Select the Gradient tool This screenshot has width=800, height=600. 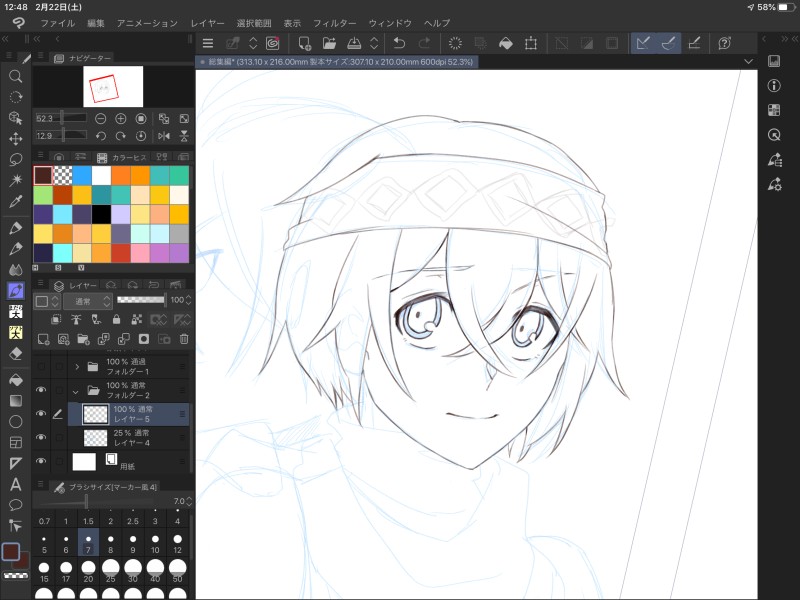coord(16,401)
